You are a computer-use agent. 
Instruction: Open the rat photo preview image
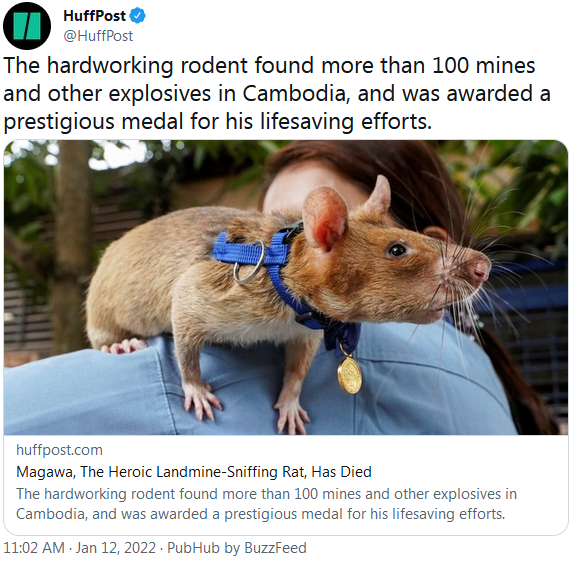tap(286, 287)
